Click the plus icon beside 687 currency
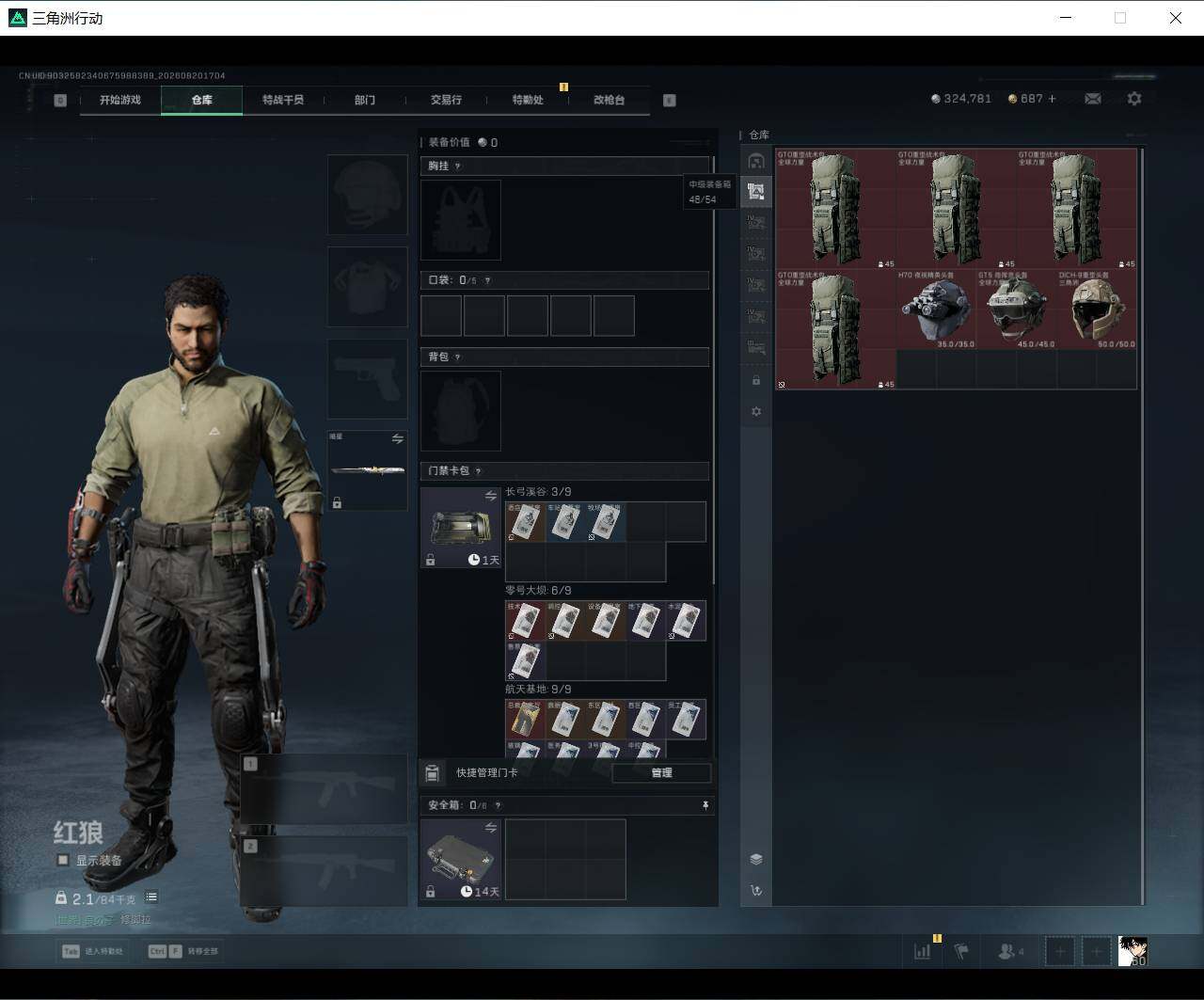This screenshot has height=1000, width=1204. click(x=1052, y=99)
